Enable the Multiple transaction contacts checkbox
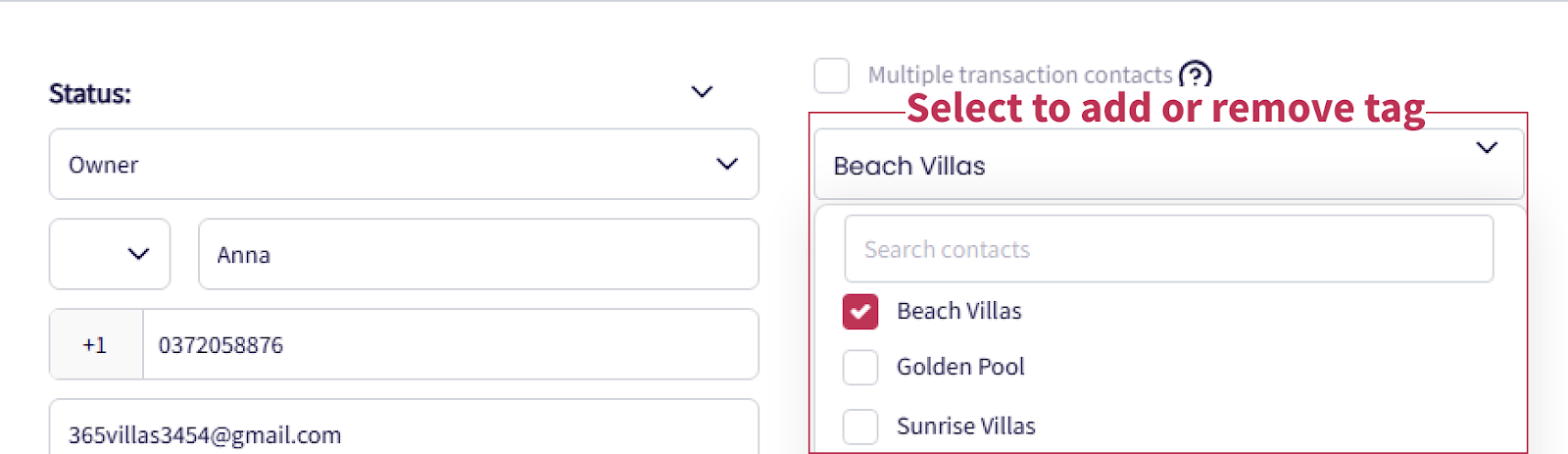1568x454 pixels. pyautogui.click(x=832, y=76)
